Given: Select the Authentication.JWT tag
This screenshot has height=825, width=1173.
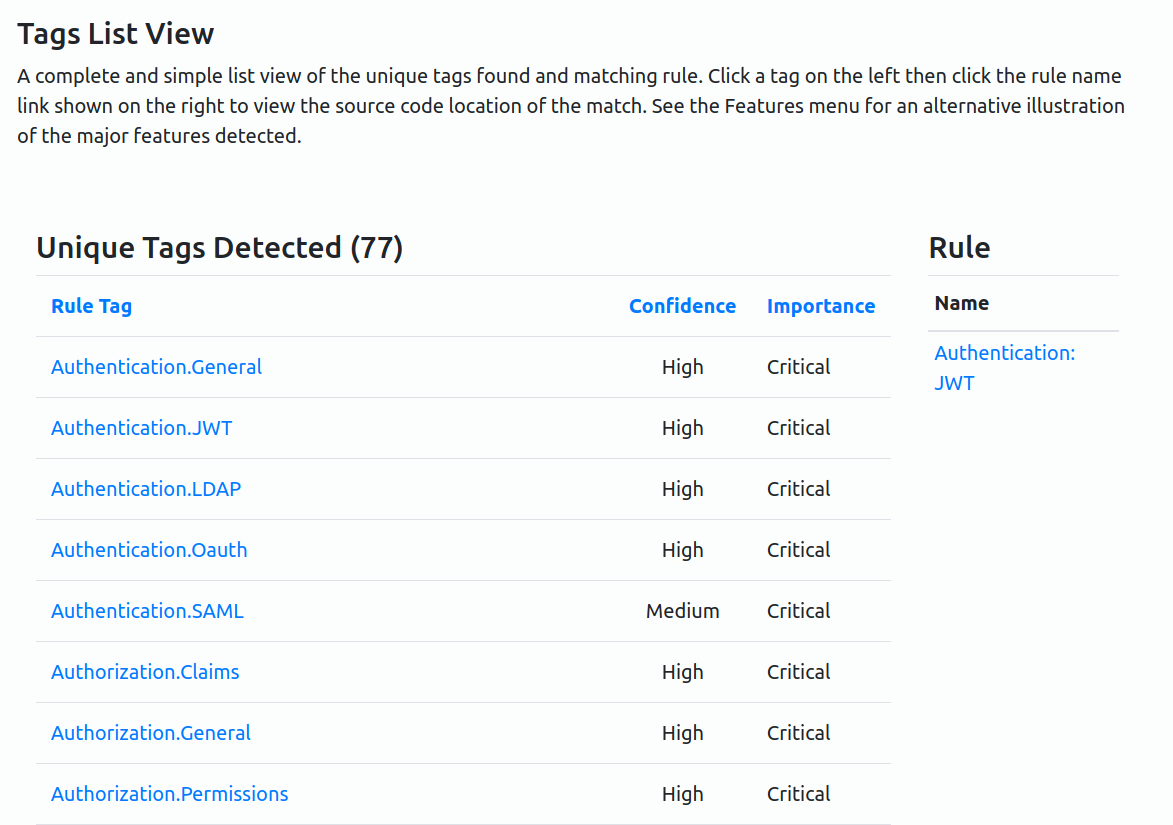Looking at the screenshot, I should (141, 428).
